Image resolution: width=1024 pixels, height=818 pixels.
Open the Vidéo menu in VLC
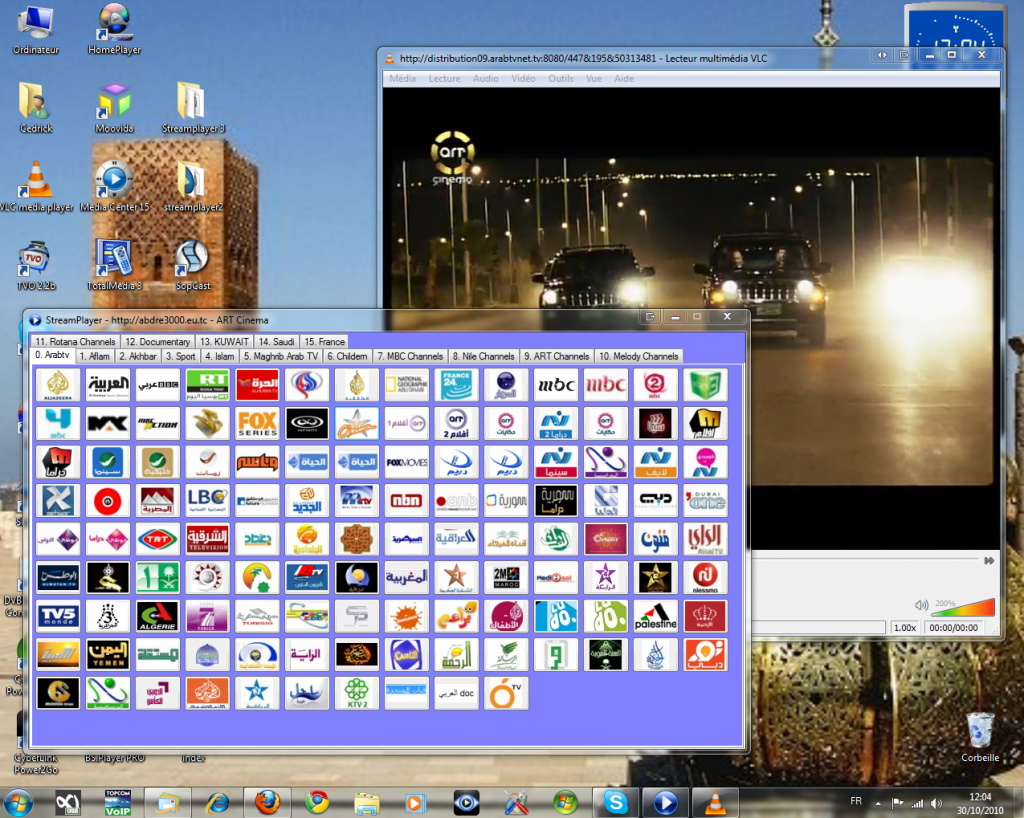click(523, 78)
